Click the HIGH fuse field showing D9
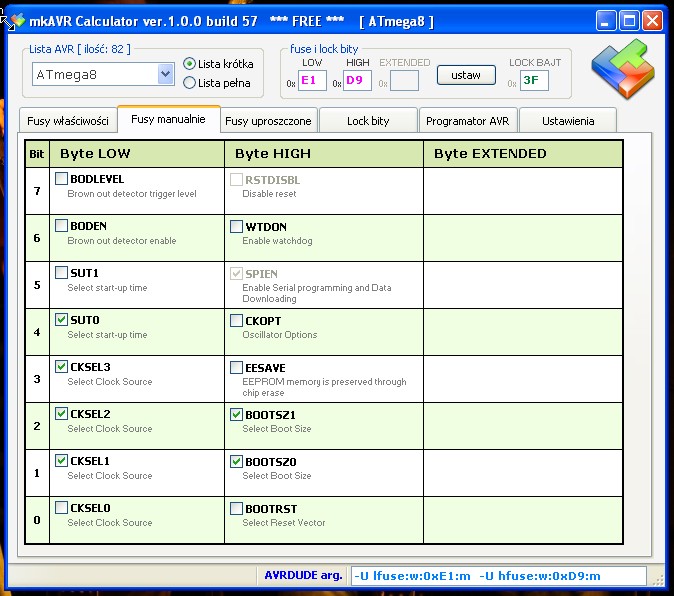 (357, 80)
